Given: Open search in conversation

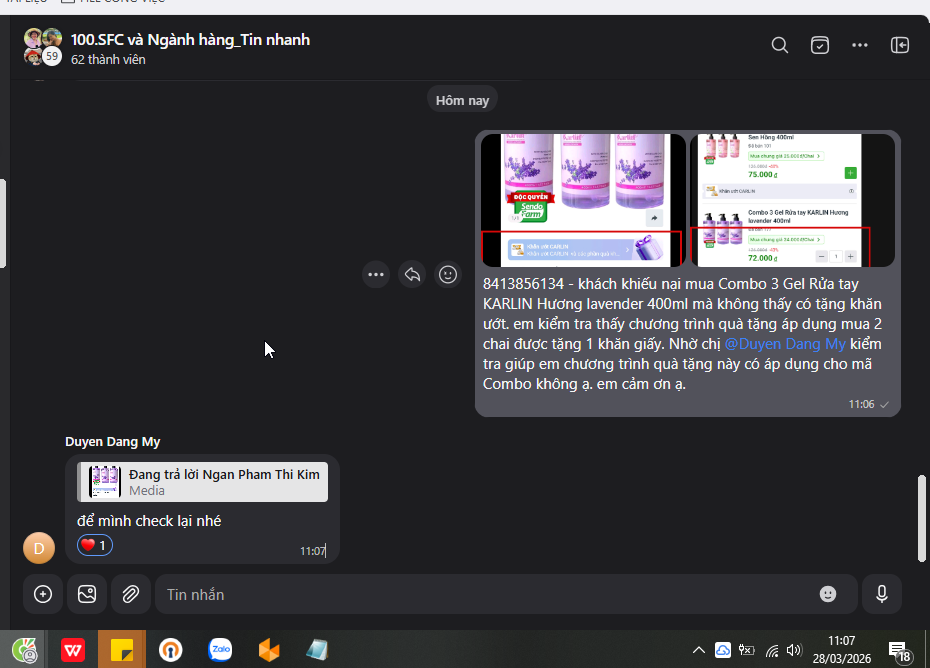Looking at the screenshot, I should pos(779,45).
